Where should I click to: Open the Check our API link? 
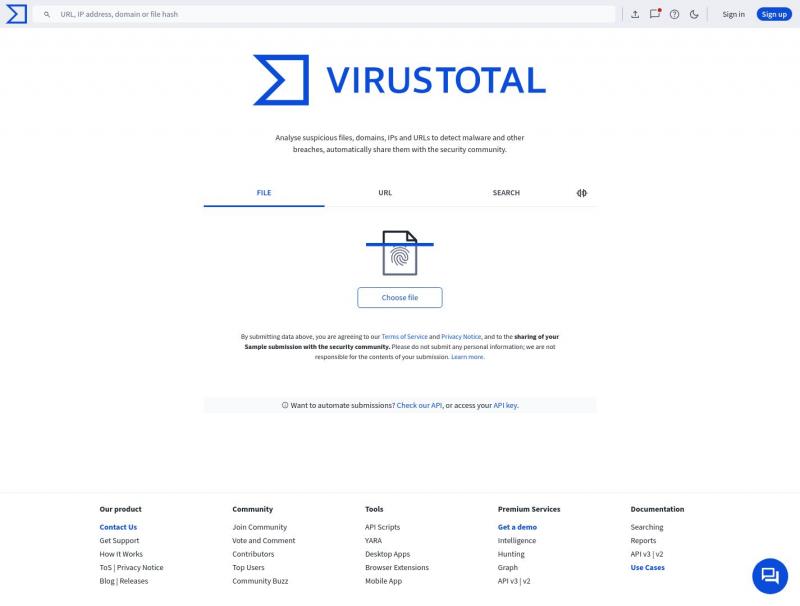[419, 406]
